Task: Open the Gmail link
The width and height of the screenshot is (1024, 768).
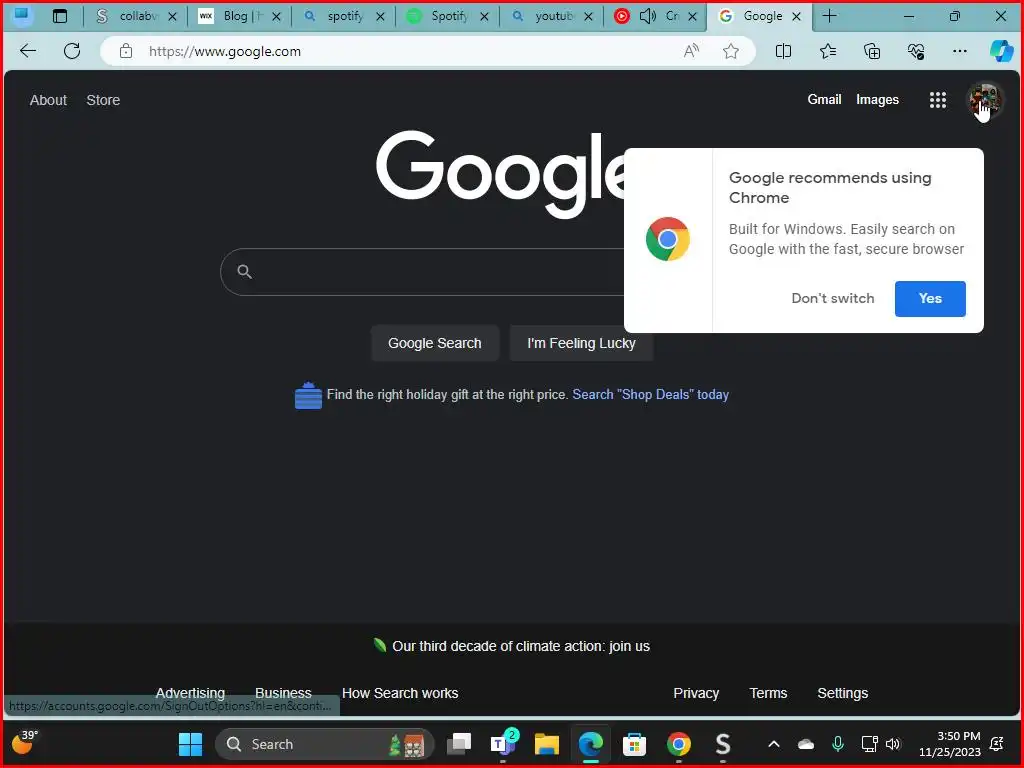Action: [x=824, y=99]
